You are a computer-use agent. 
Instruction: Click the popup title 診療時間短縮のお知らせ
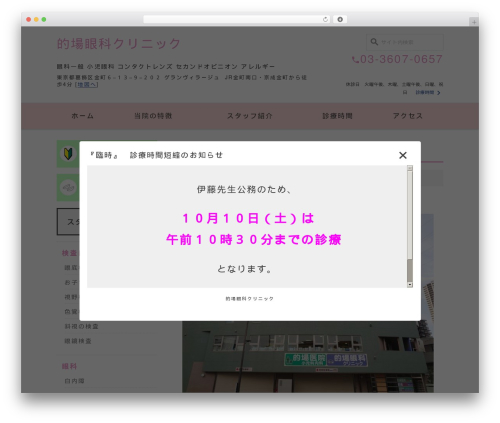(x=176, y=155)
